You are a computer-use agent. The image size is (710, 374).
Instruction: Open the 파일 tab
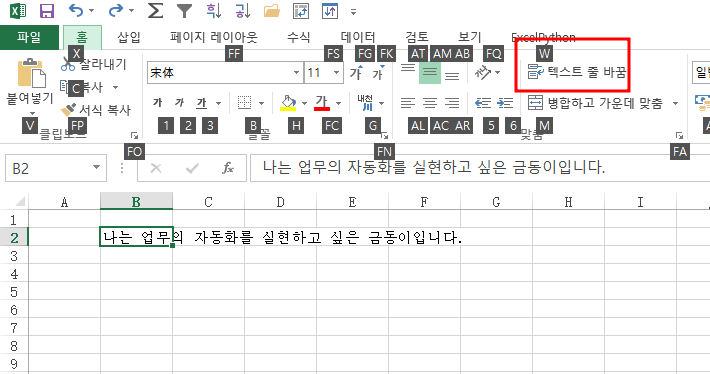tap(29, 37)
